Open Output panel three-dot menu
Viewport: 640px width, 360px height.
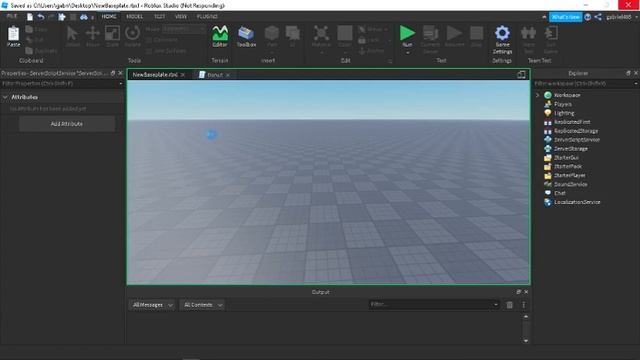click(524, 305)
